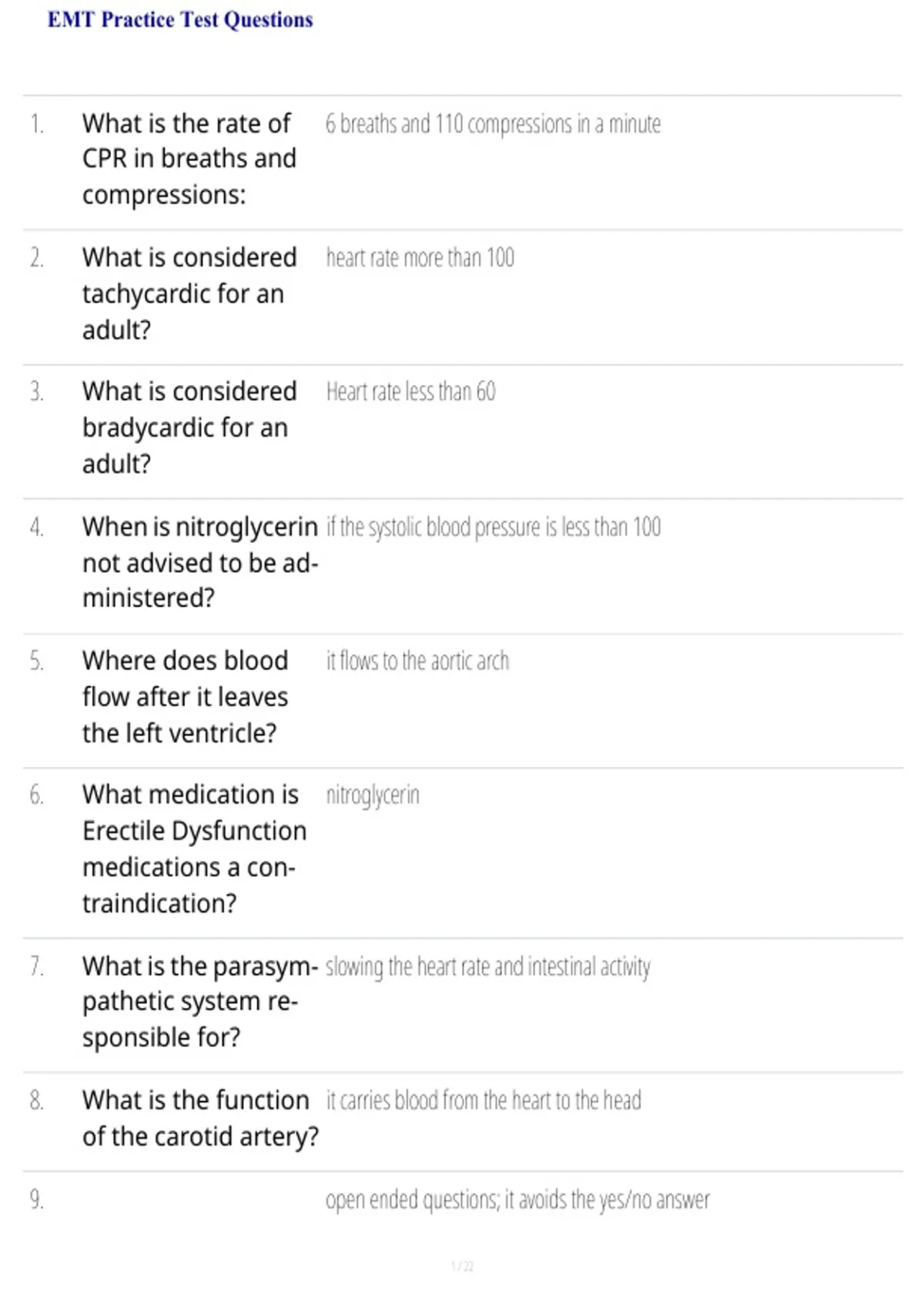Select the left ventricle blood flow question
Viewport: 924px width, 1309px height.
coord(185,697)
